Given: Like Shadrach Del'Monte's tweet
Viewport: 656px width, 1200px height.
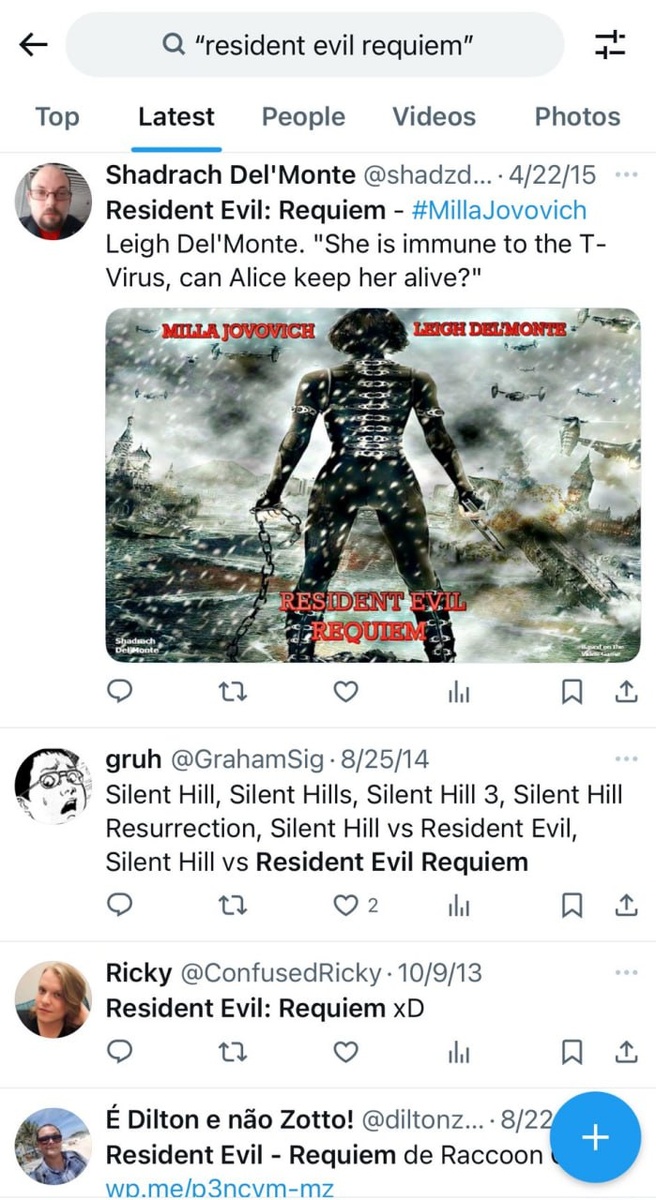Looking at the screenshot, I should coord(345,691).
